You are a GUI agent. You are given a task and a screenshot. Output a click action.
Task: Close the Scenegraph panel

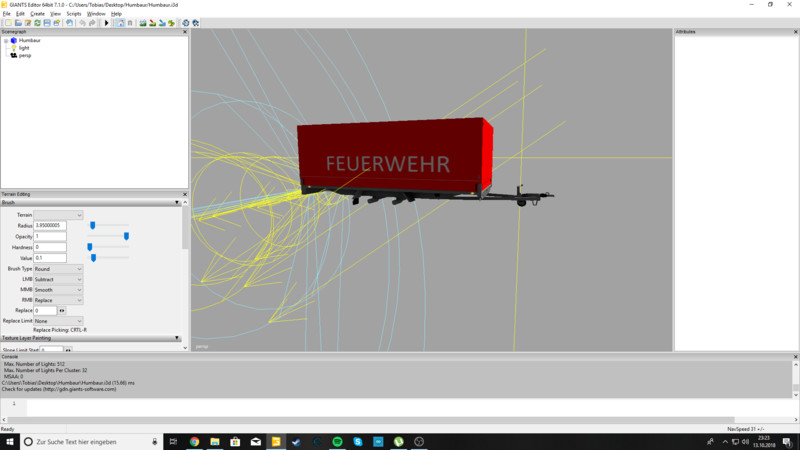tap(185, 32)
